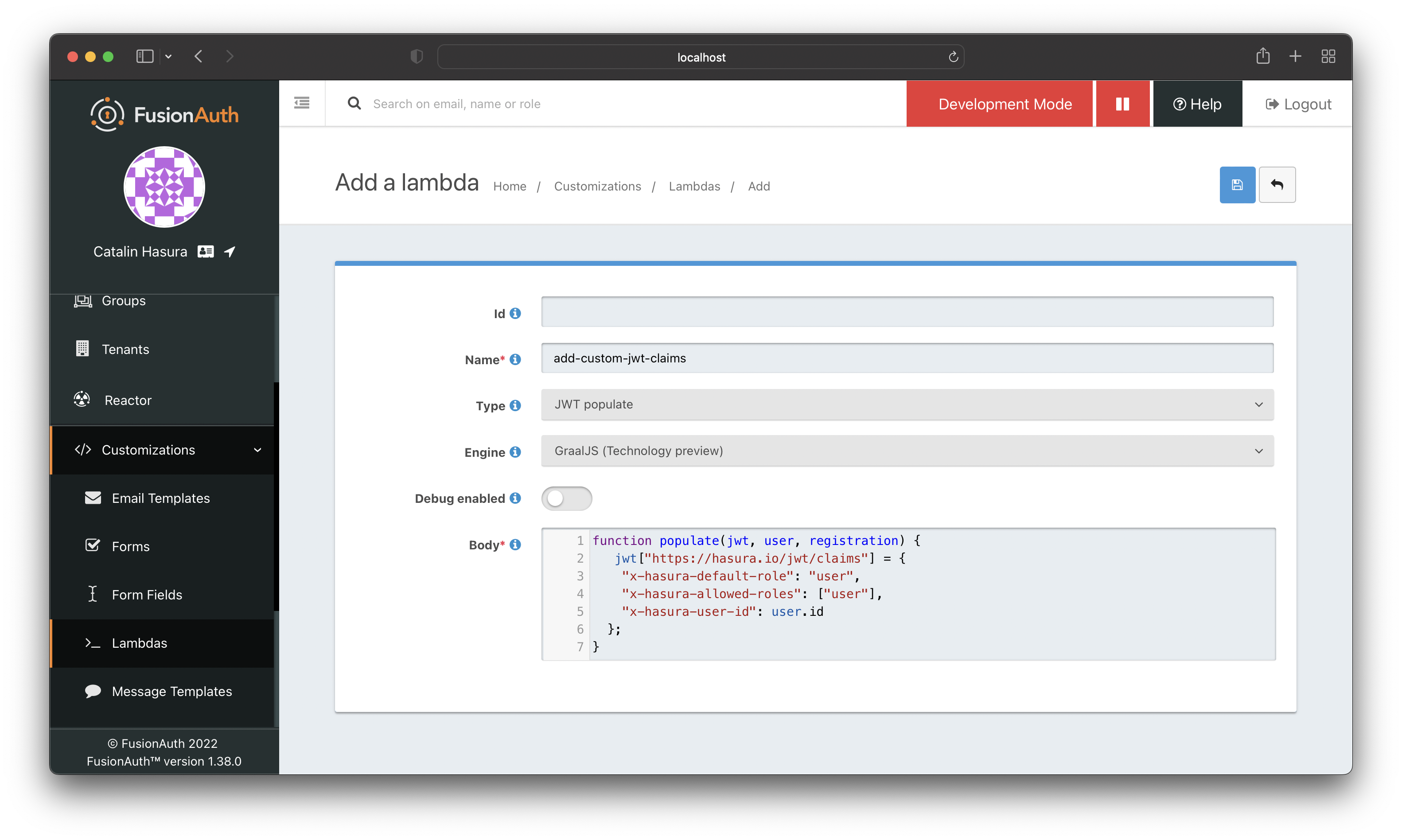Click the location arrow icon beside user name
The height and width of the screenshot is (840, 1402).
pos(230,251)
